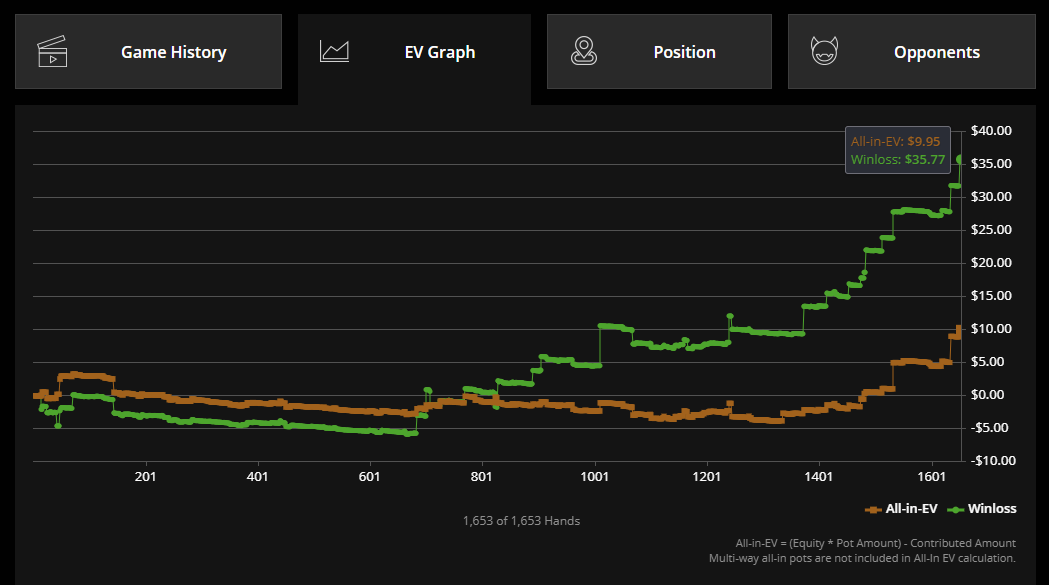The image size is (1049, 585).
Task: Click the multi-way all-in pots note
Action: pos(862,558)
